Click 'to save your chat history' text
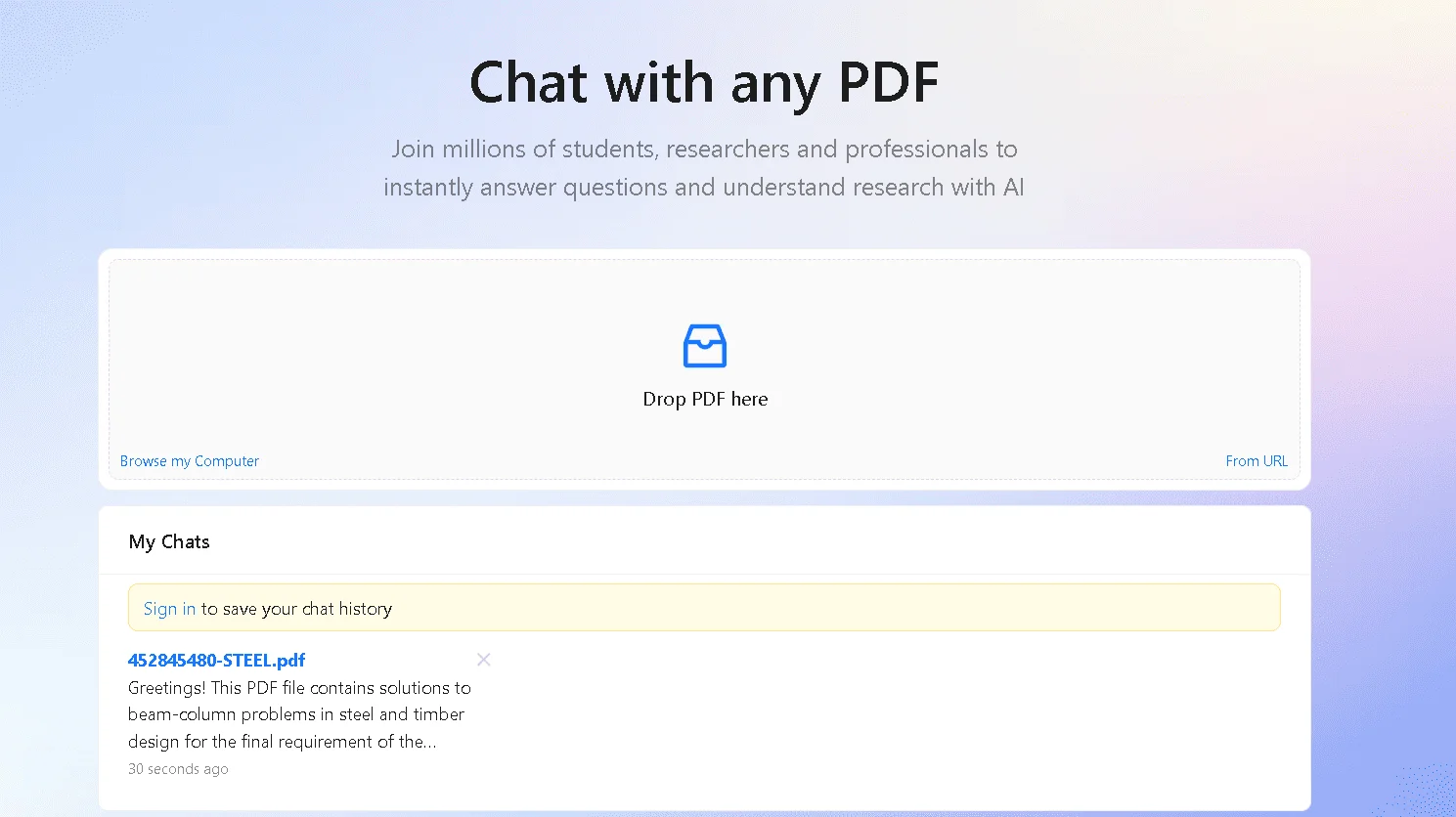The height and width of the screenshot is (817, 1456). point(296,609)
